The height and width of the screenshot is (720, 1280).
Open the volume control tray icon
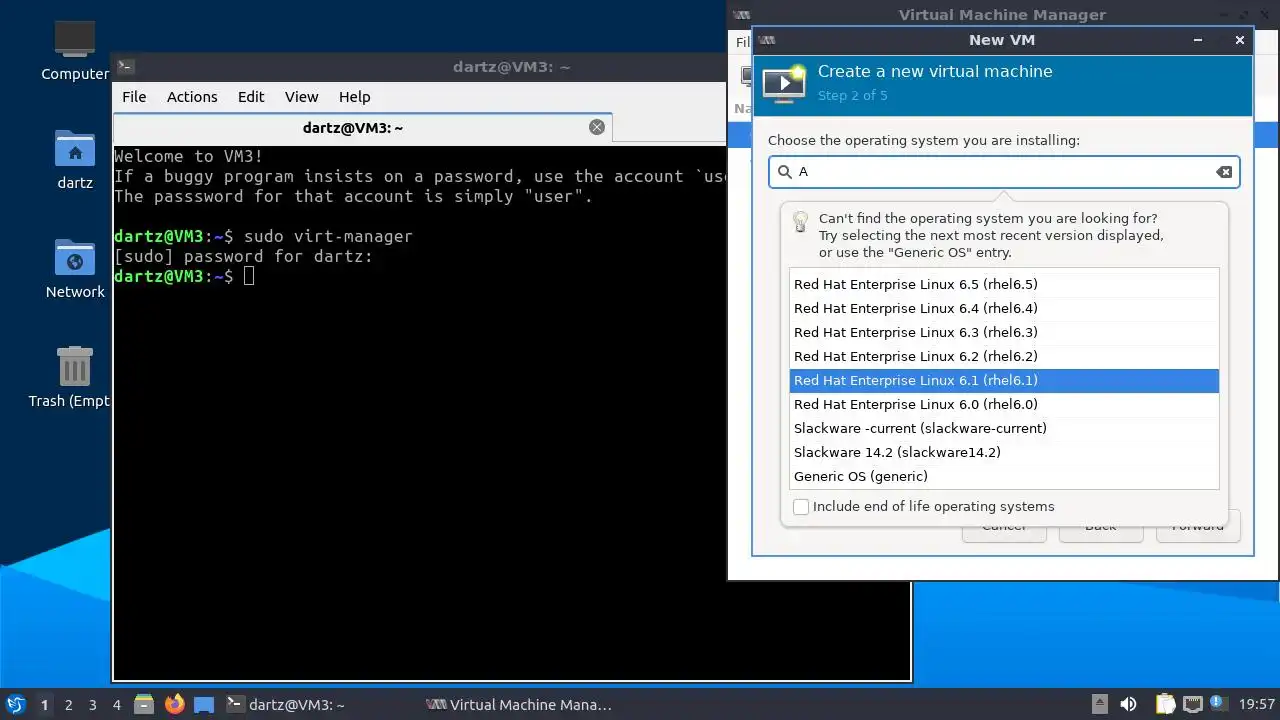[x=1128, y=704]
